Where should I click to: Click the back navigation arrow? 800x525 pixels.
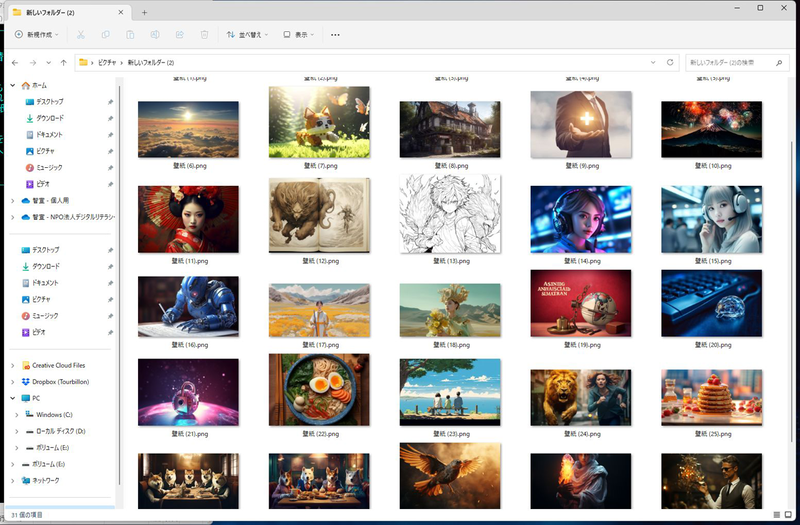pyautogui.click(x=15, y=62)
